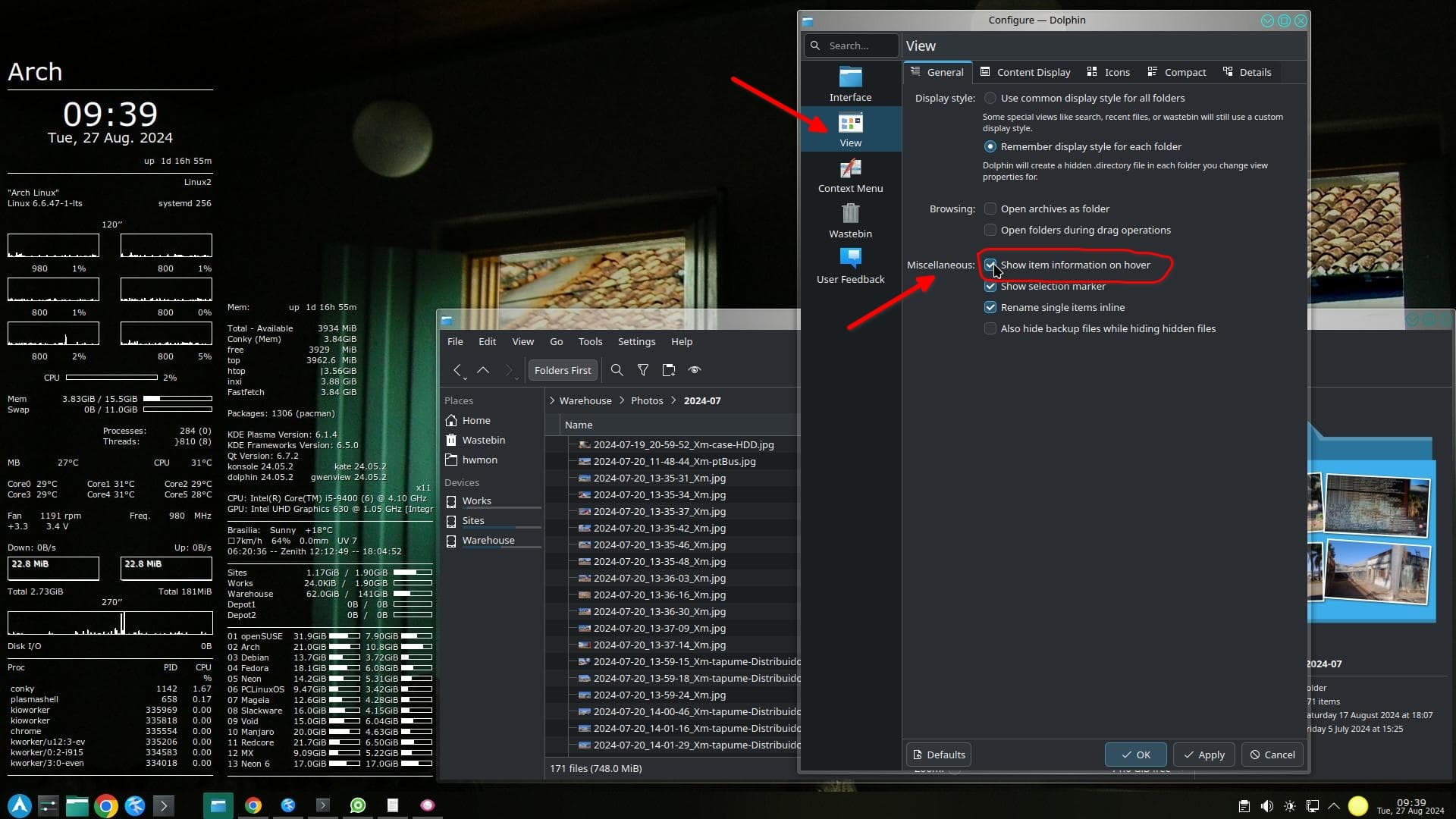Switch to the Content Display tab
Viewport: 1456px width, 819px height.
point(1025,72)
